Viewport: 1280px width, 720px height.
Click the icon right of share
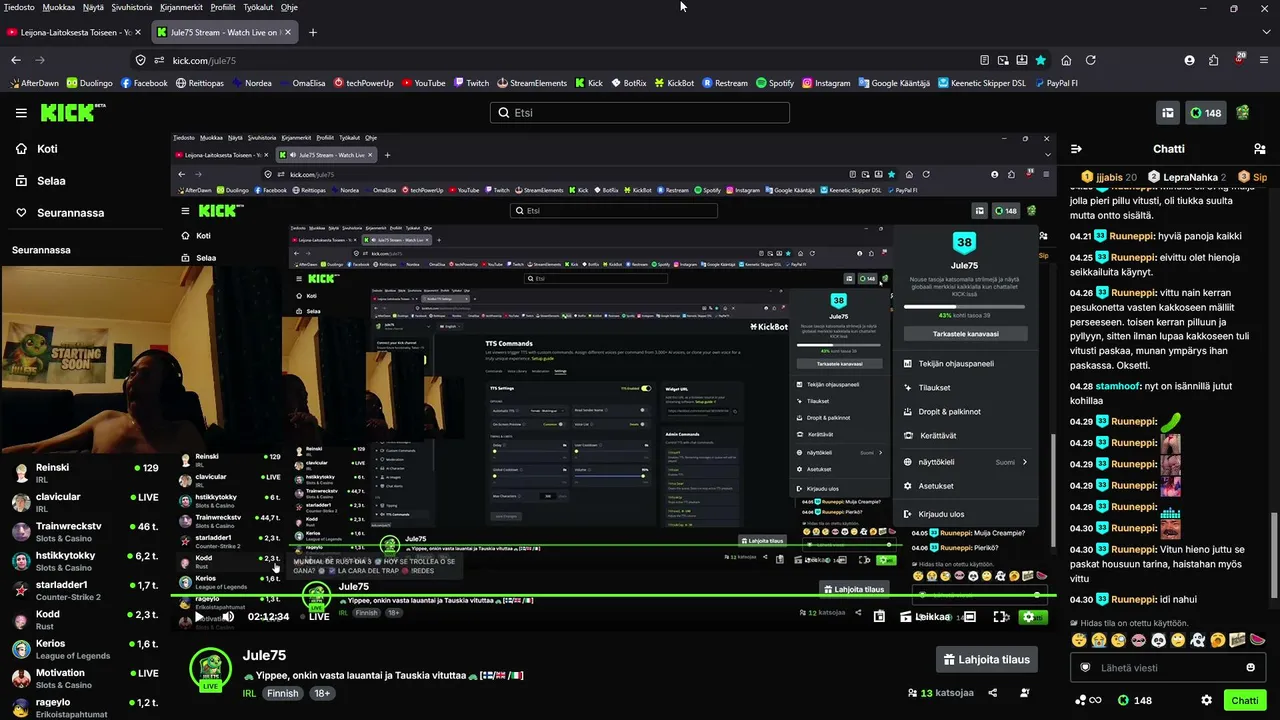(x=1025, y=692)
